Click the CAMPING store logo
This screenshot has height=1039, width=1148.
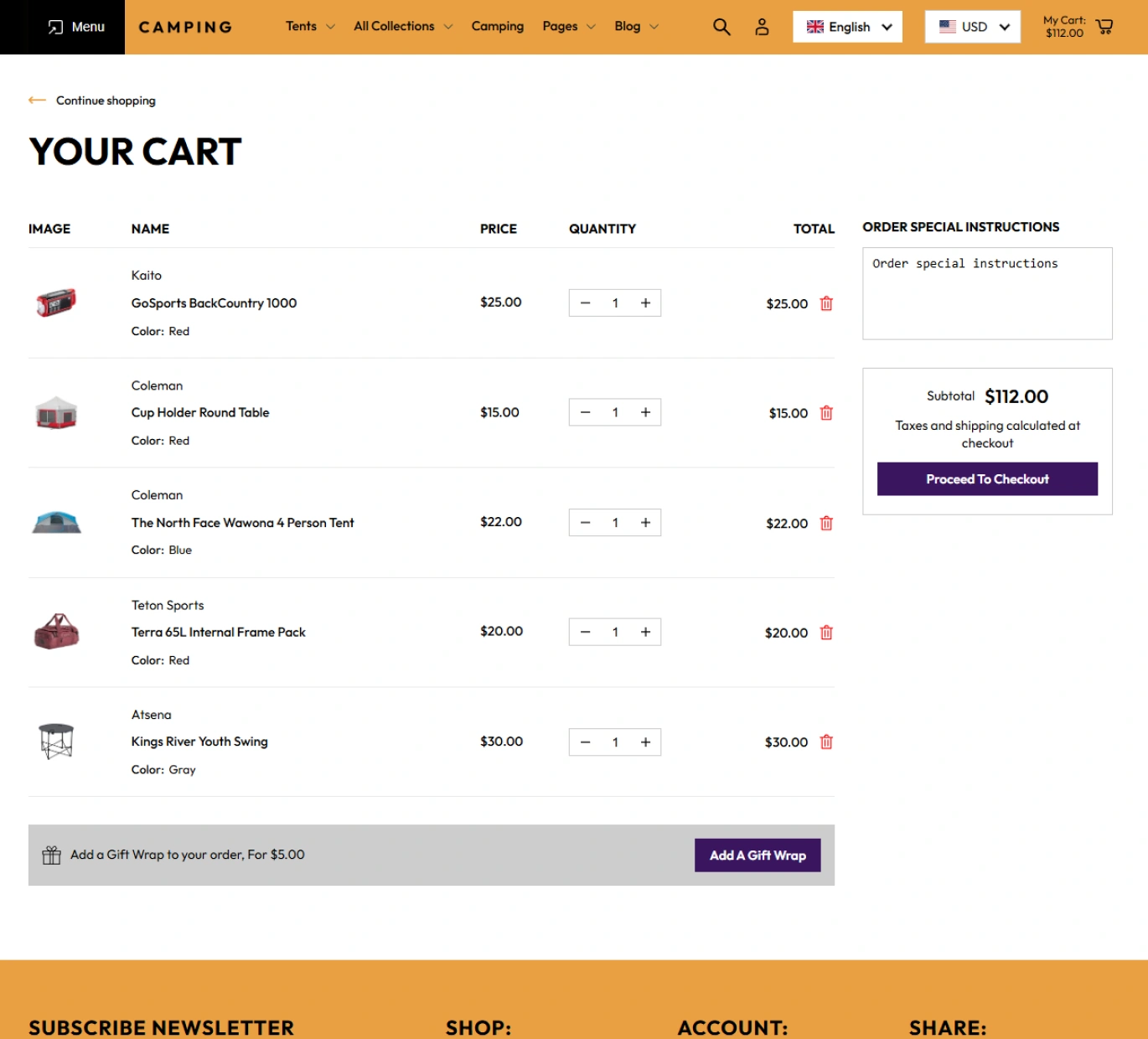[185, 27]
